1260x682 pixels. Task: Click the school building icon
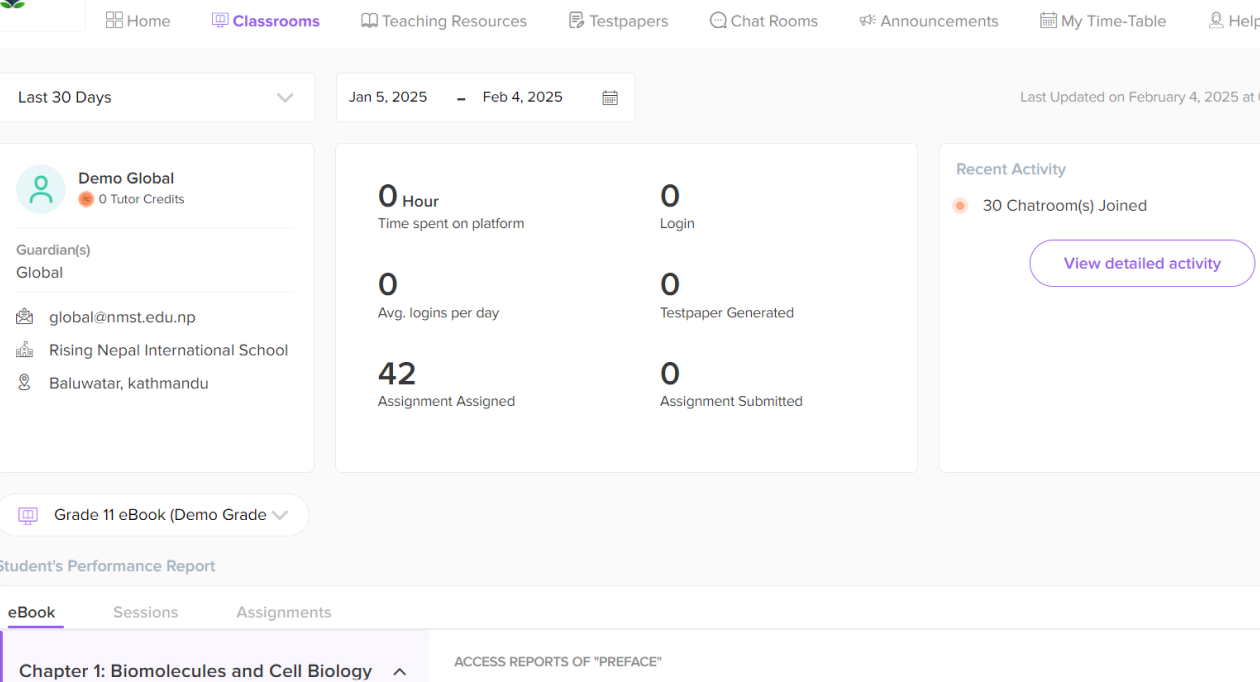pyautogui.click(x=25, y=350)
